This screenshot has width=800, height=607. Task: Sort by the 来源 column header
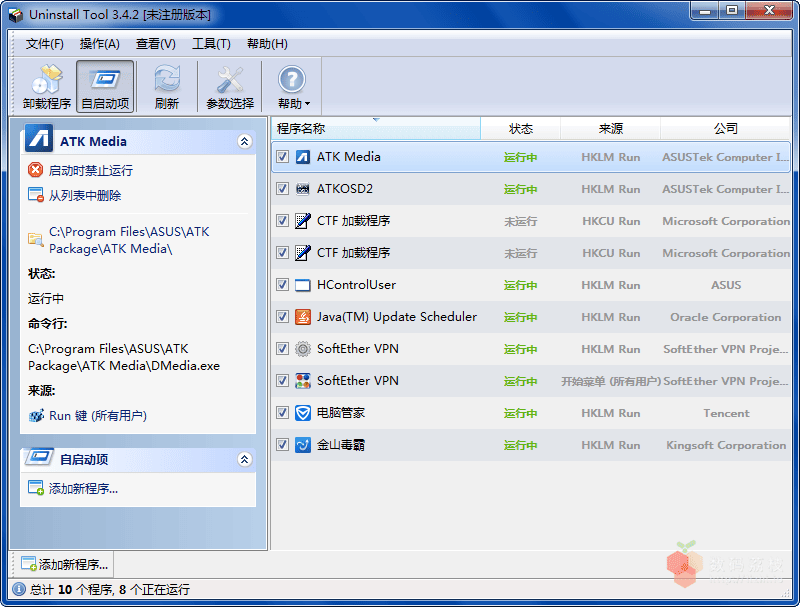click(611, 129)
